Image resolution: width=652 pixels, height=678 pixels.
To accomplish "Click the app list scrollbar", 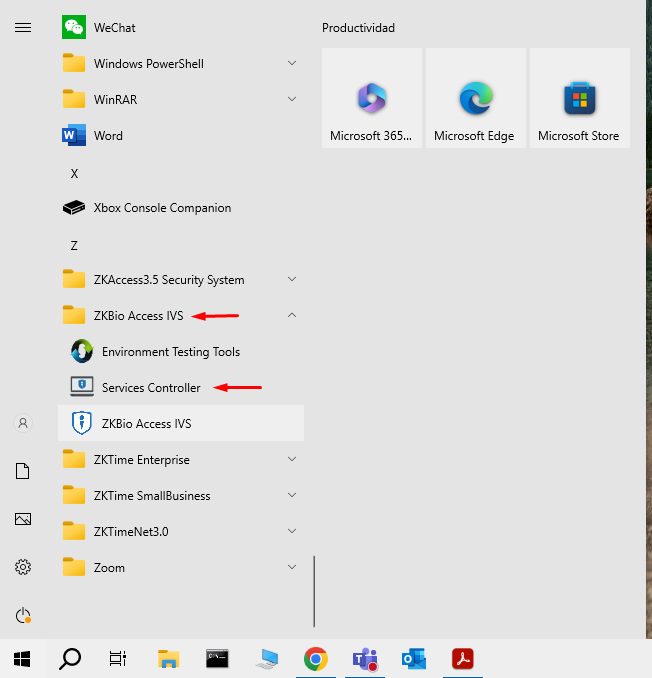I will (x=314, y=591).
